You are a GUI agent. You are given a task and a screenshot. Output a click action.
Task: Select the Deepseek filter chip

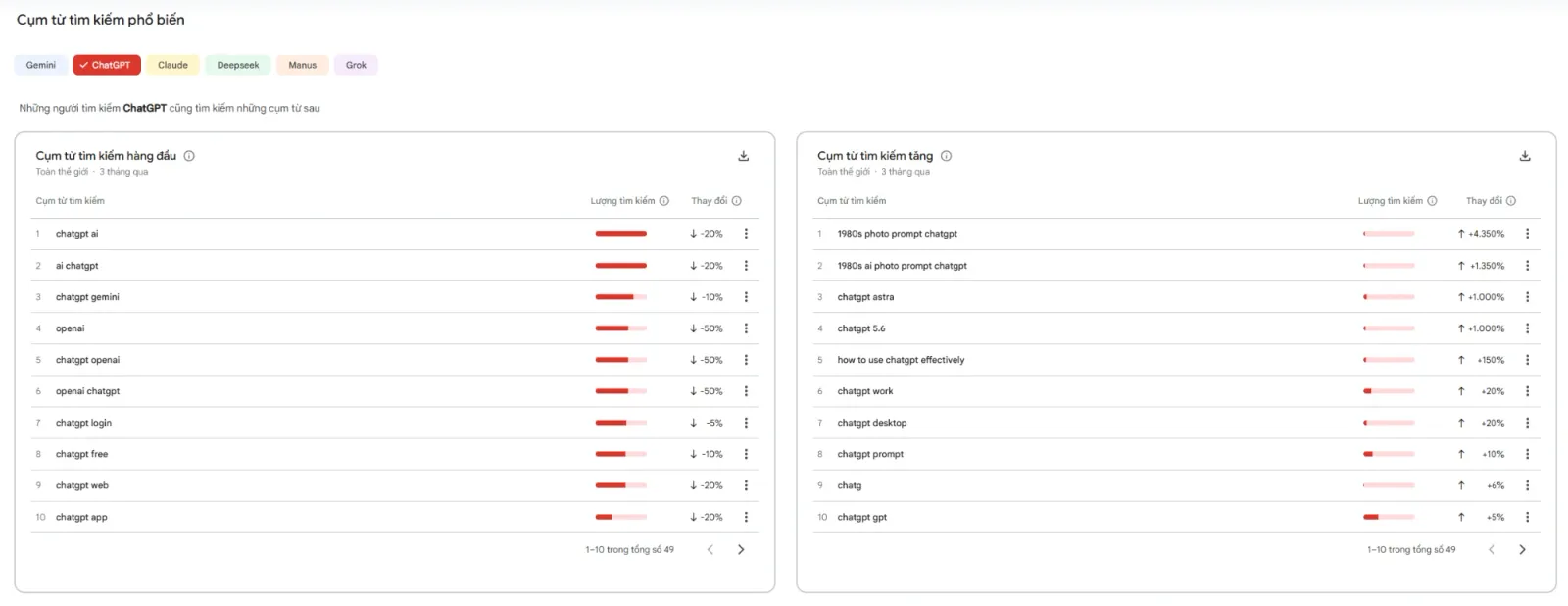[x=238, y=65]
